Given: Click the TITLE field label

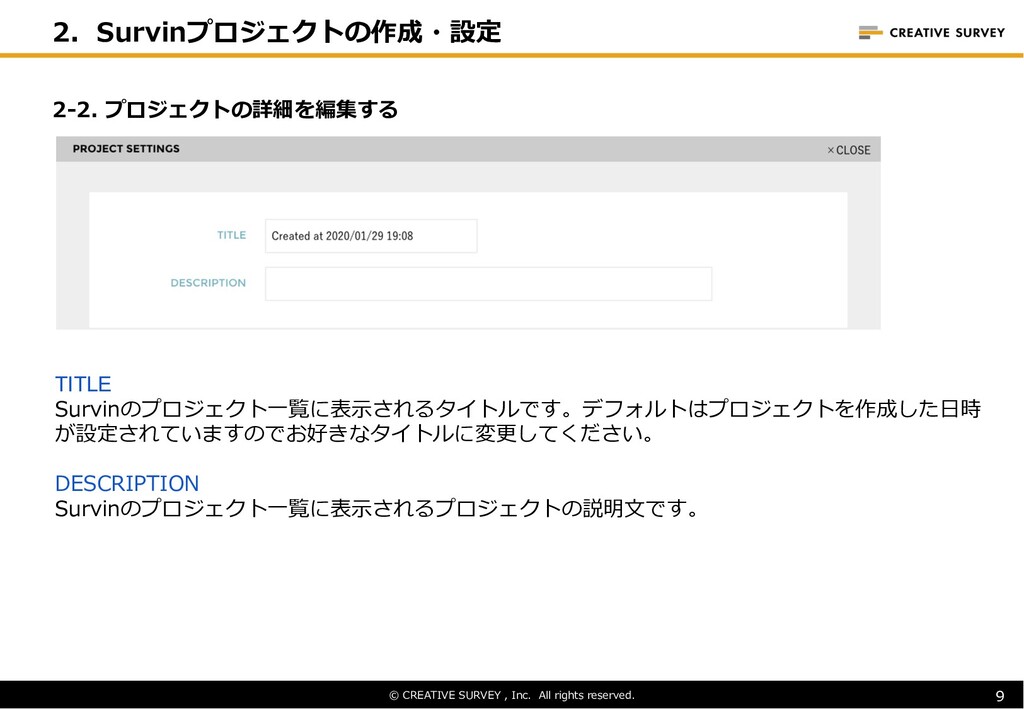Looking at the screenshot, I should (232, 235).
